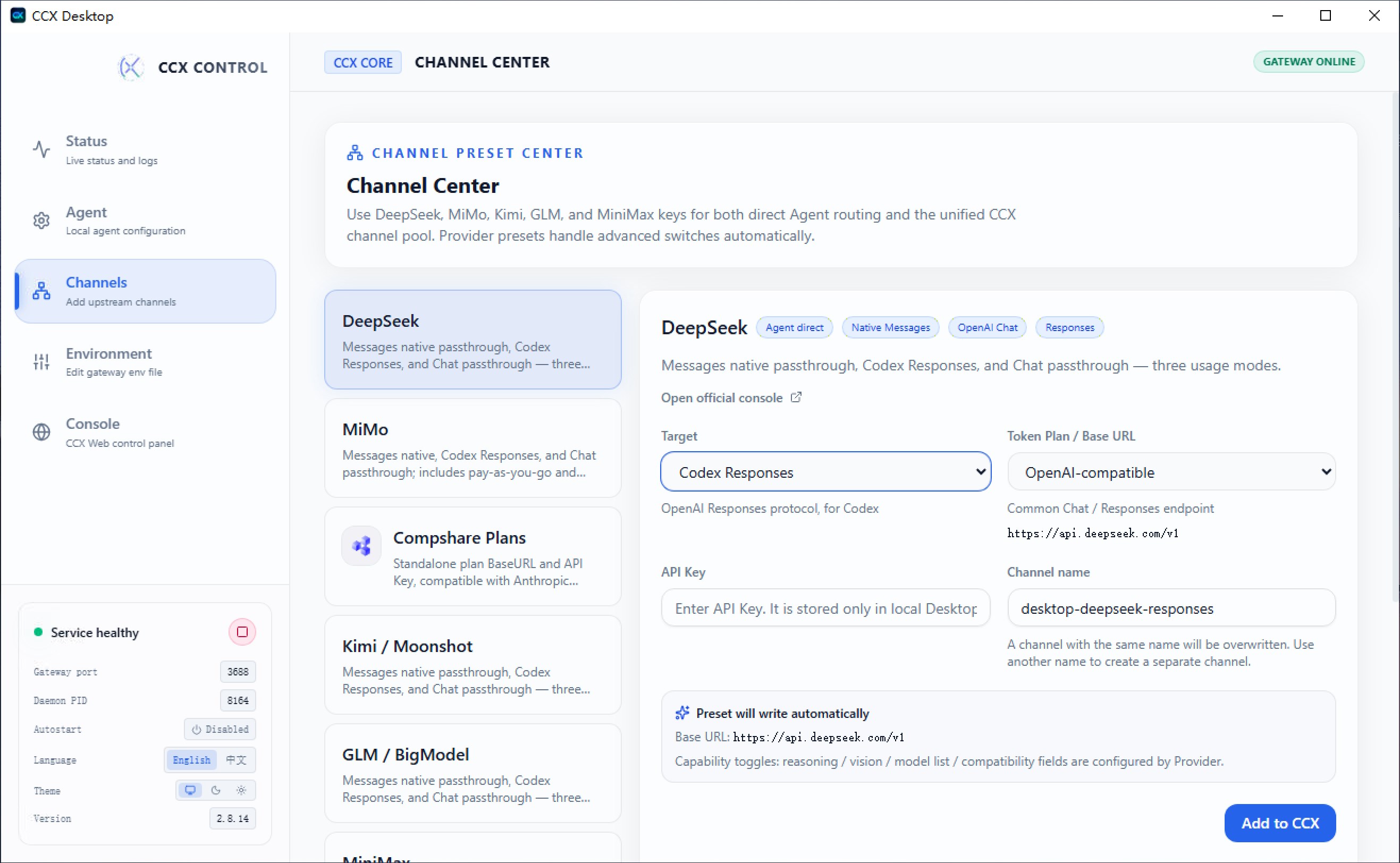The height and width of the screenshot is (863, 1400).
Task: Select 中文 language option
Action: 235,760
